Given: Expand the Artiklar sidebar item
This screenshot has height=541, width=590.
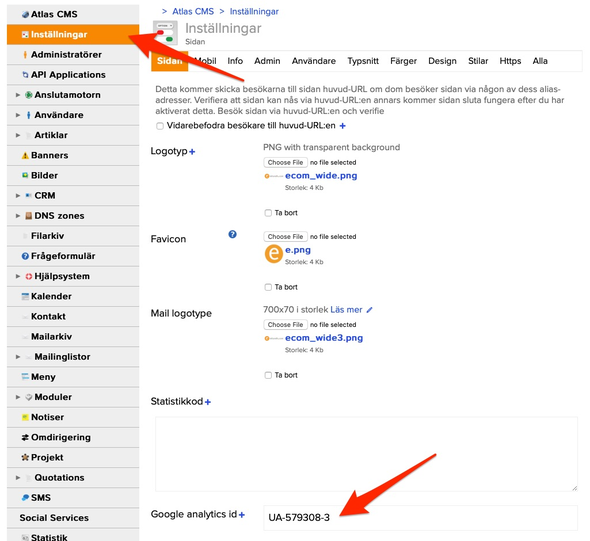Looking at the screenshot, I should pos(18,135).
